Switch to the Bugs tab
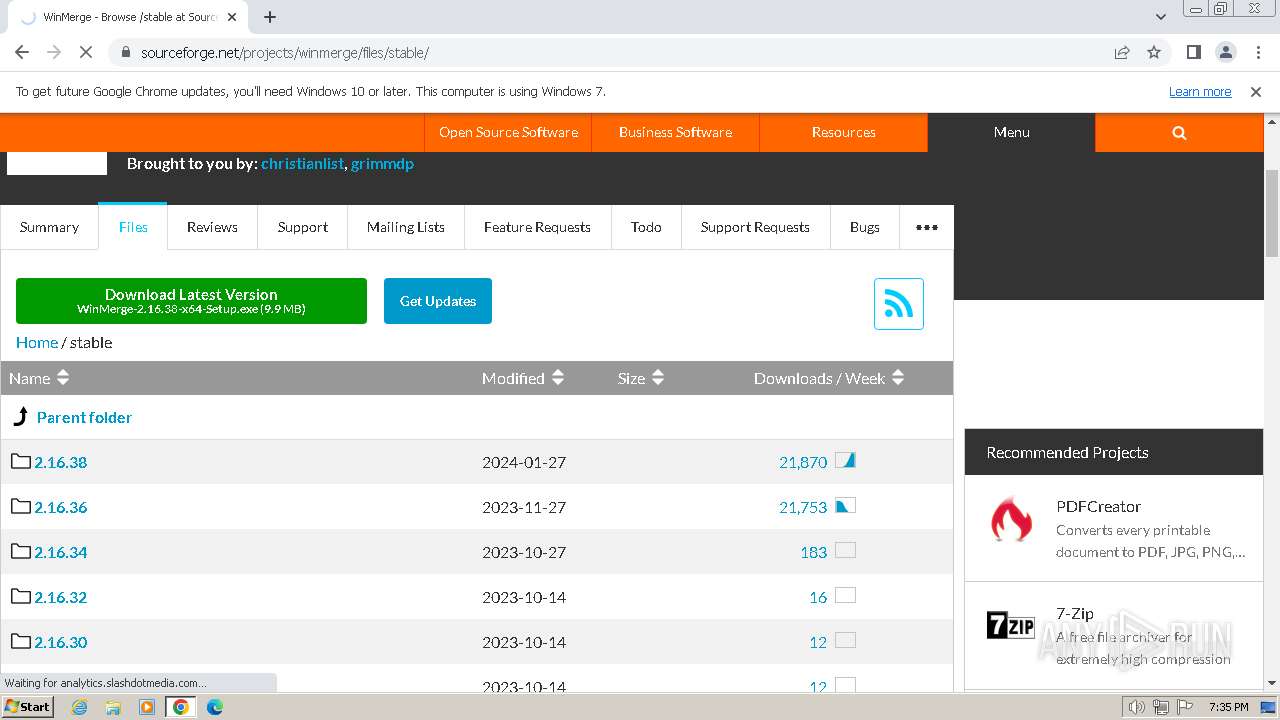Image resolution: width=1280 pixels, height=720 pixels. (x=865, y=227)
